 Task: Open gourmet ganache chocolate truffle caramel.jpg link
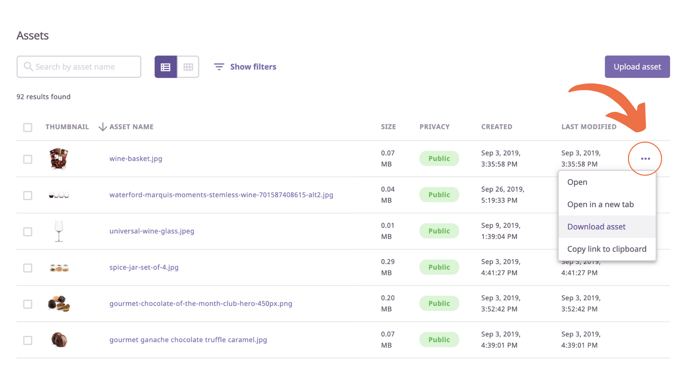pos(188,339)
